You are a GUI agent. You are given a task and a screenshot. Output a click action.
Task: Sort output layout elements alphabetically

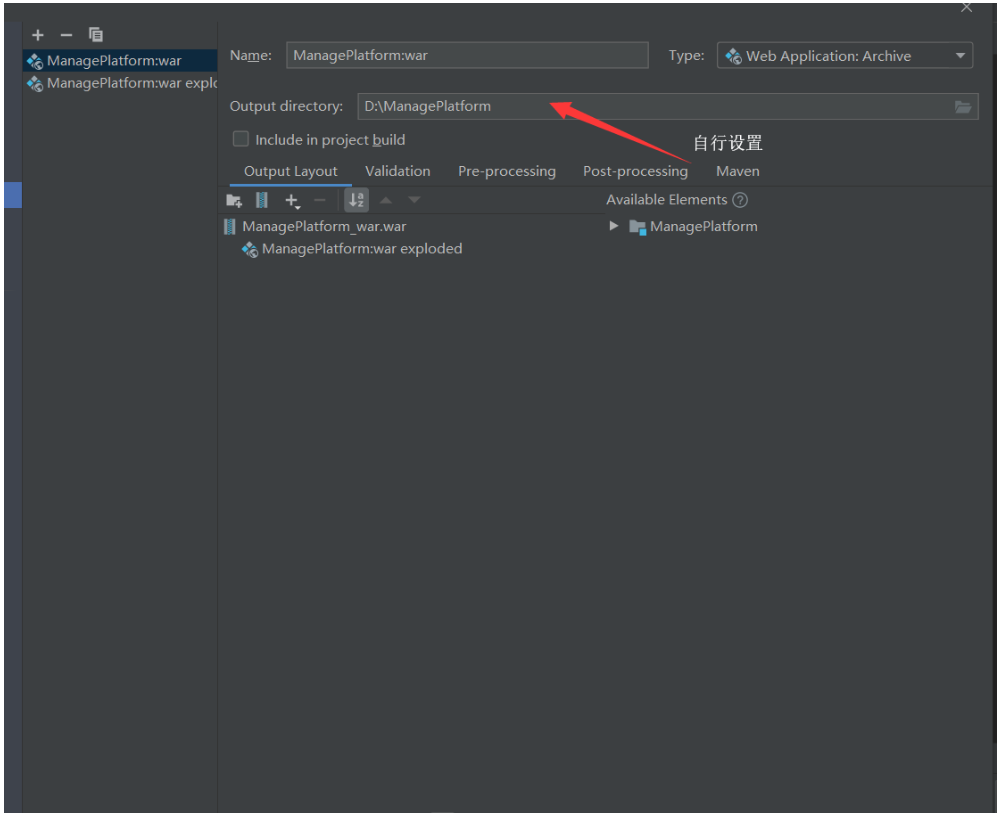356,200
